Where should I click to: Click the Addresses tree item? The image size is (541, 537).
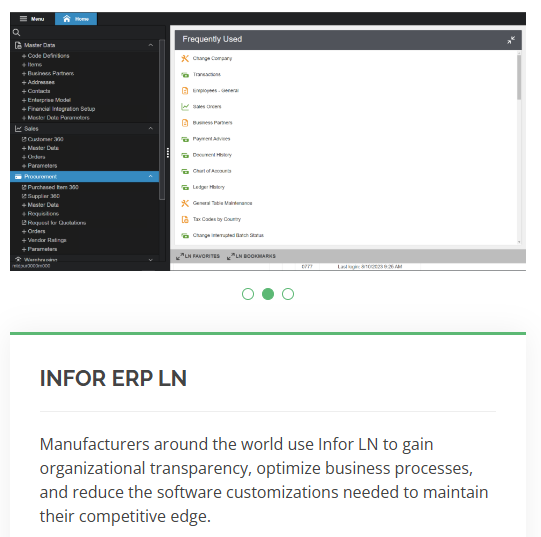[41, 82]
